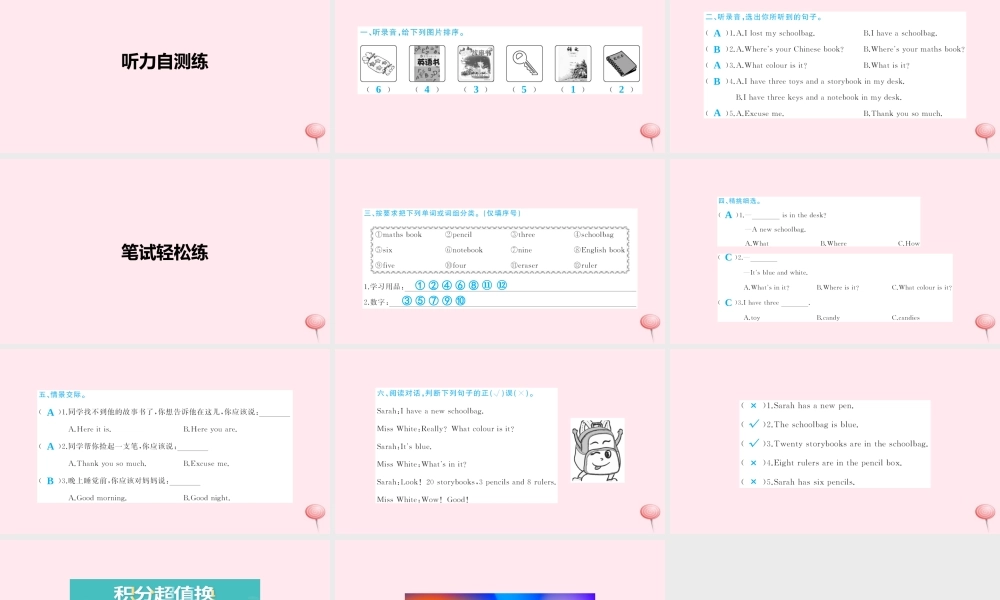Click the candy picture numbered 6
Viewport: 1000px width, 600px height.
coord(378,63)
